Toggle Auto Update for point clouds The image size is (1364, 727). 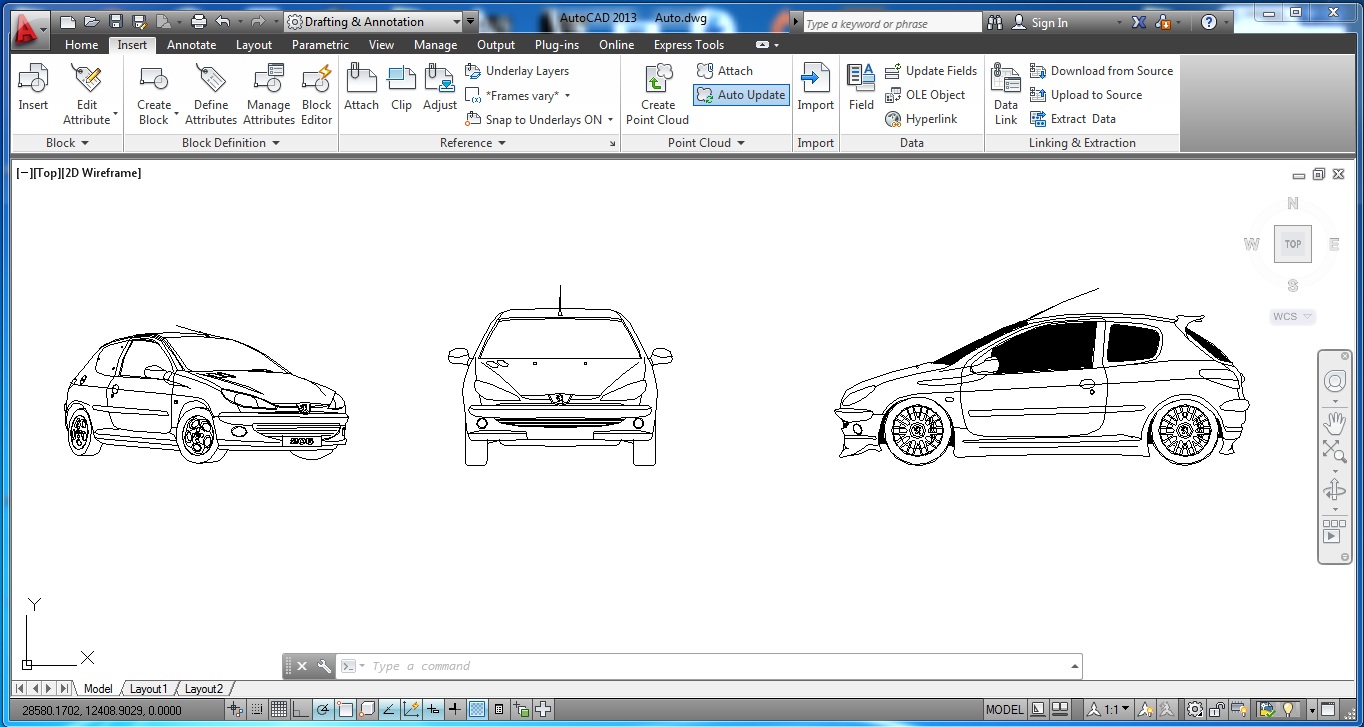[x=741, y=95]
